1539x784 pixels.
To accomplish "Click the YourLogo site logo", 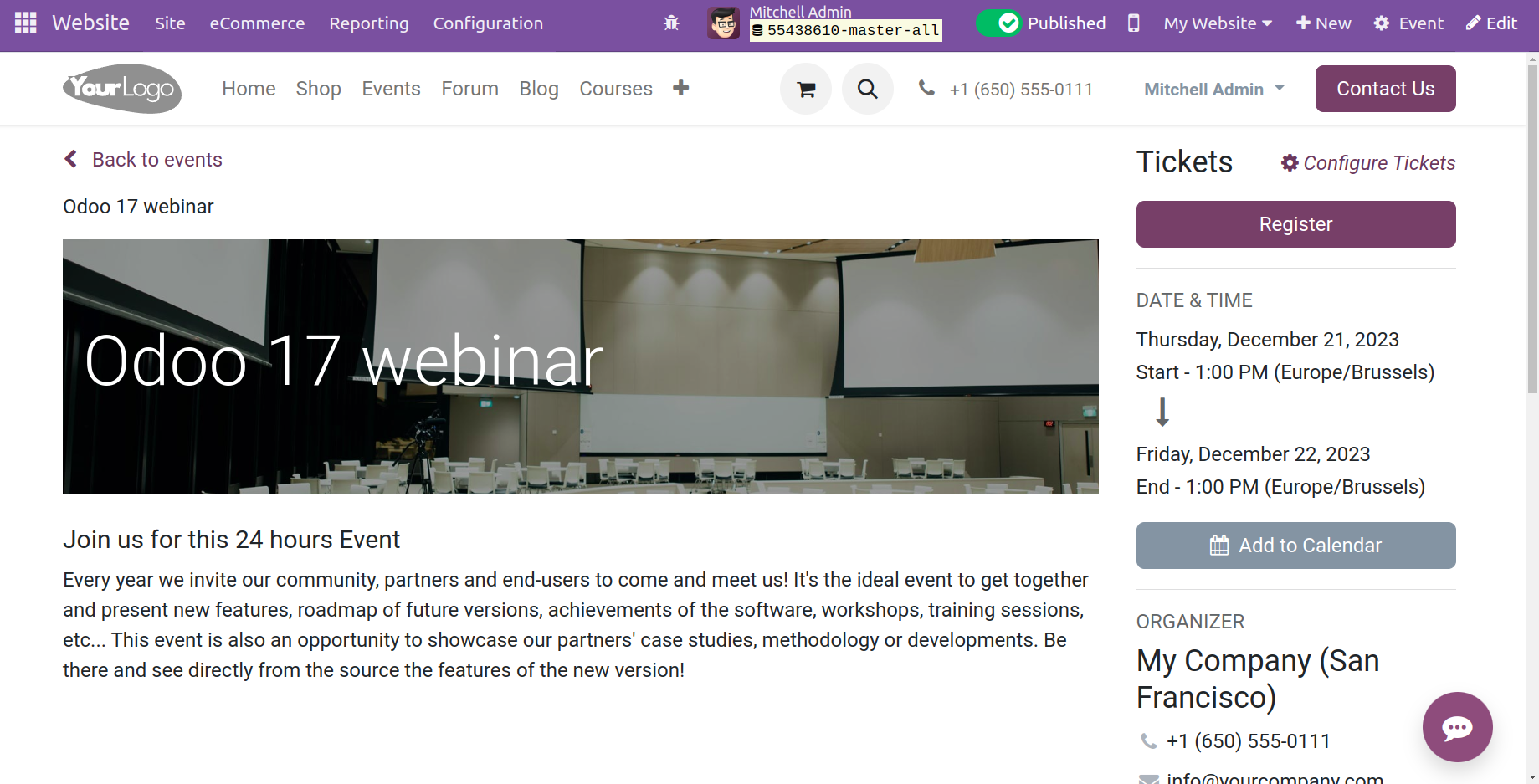I will (x=122, y=89).
